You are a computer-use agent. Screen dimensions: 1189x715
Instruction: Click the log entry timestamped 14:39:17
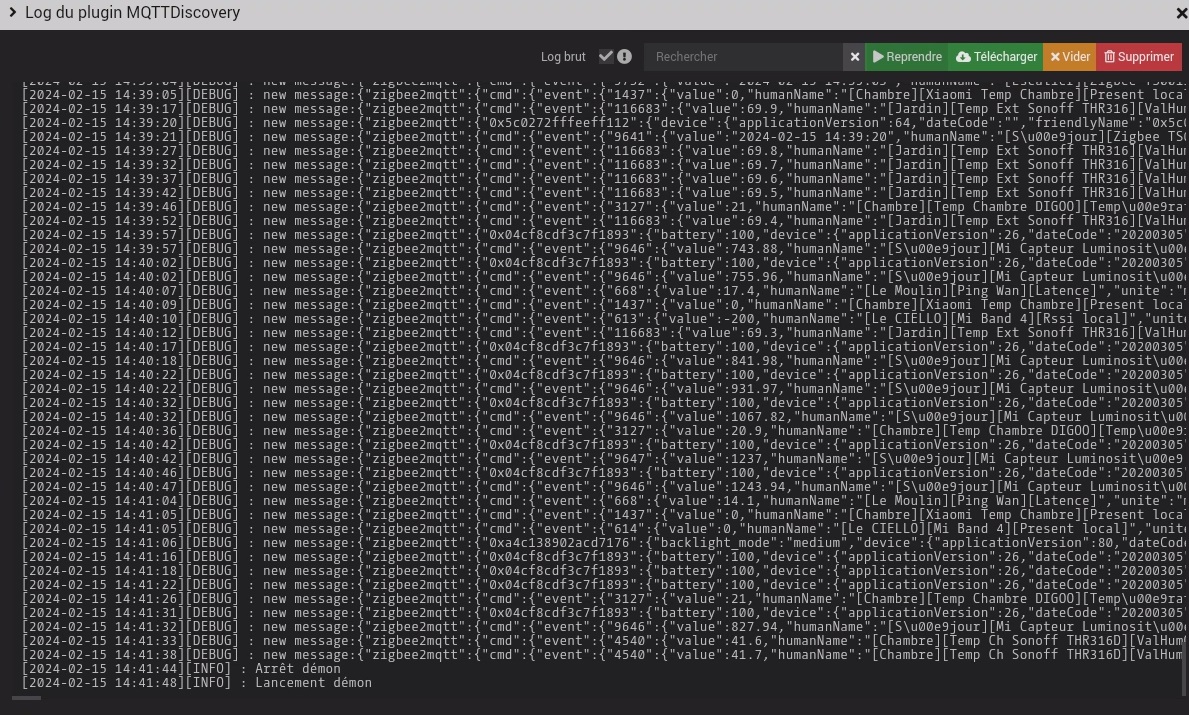pyautogui.click(x=603, y=108)
